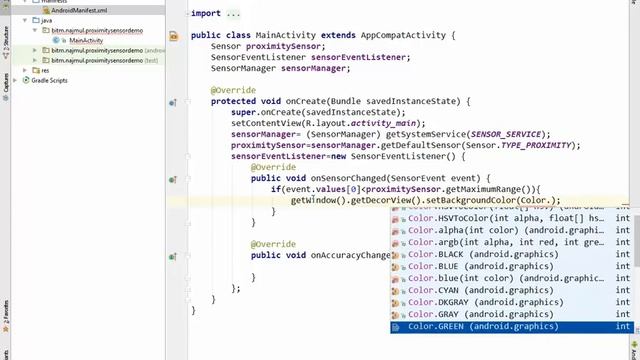This screenshot has height=360, width=640.
Task: Click TYPE_PROXIMITY constant in the code
Action: (536, 145)
